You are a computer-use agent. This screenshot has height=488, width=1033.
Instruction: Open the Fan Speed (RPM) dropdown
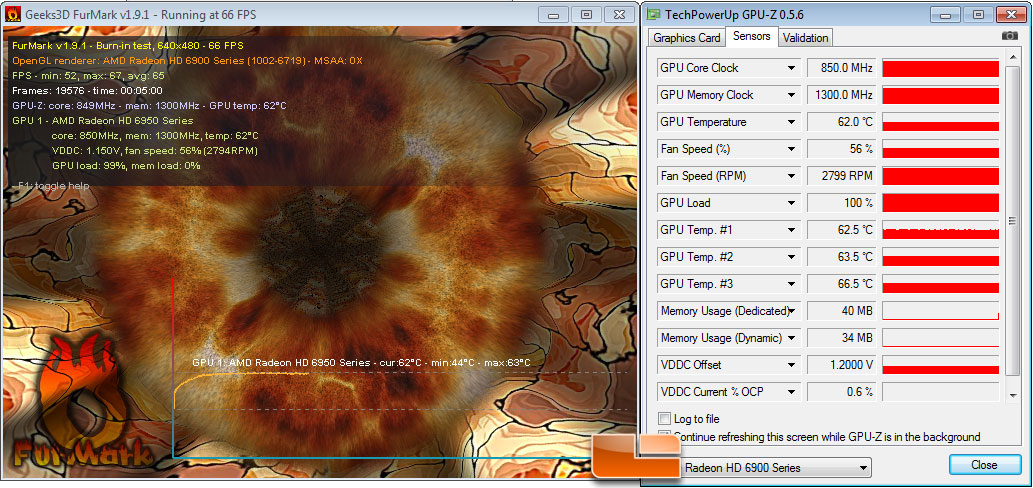pos(791,176)
